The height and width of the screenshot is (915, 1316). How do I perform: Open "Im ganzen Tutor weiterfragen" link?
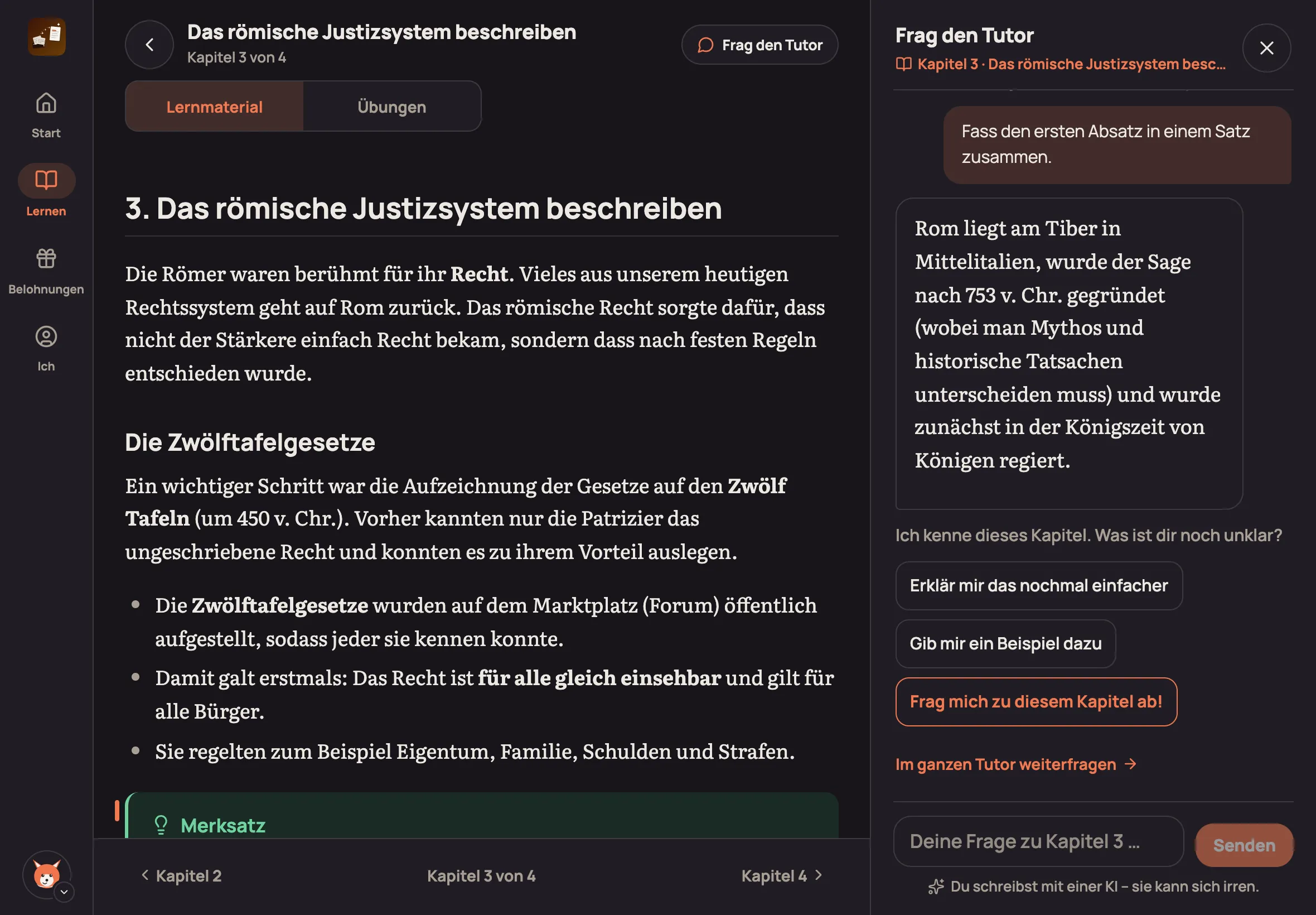(x=1016, y=764)
